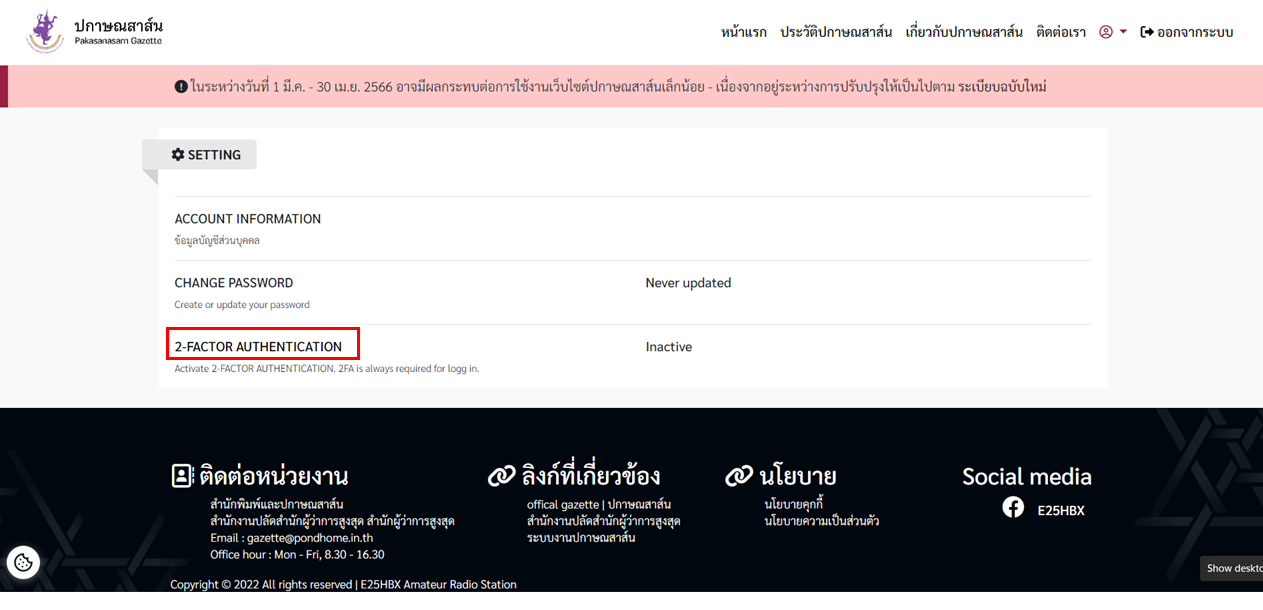1263x610 pixels.
Task: Click the contact card icon beside ติดต่อหน่วยงาน
Action: tap(180, 476)
